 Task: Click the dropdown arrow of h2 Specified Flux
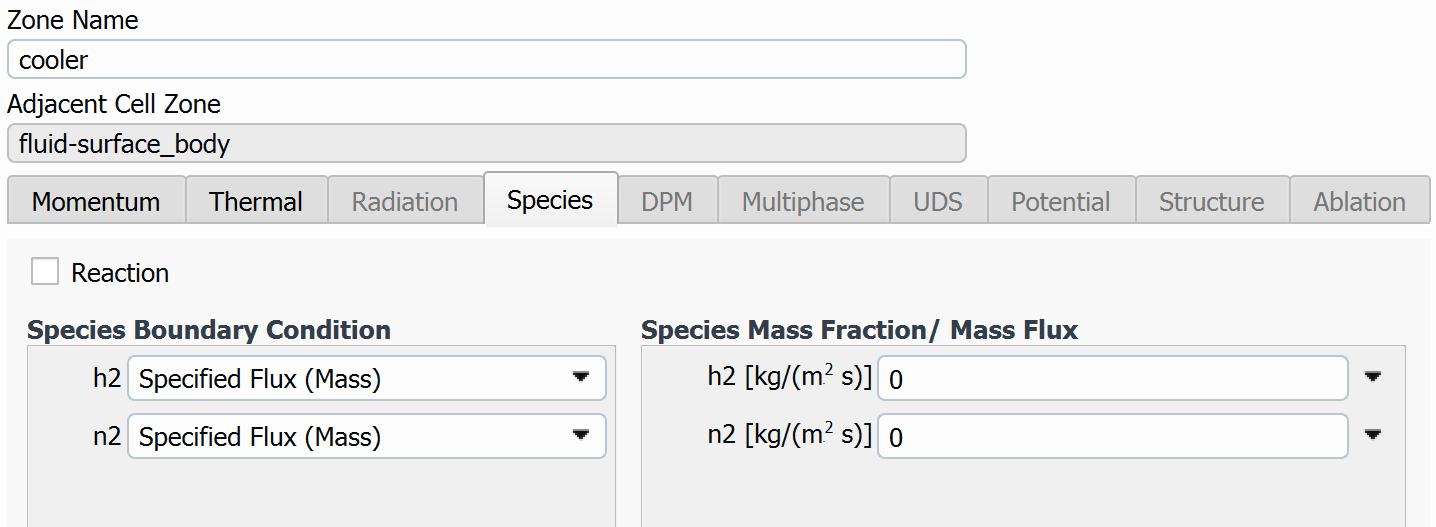[580, 378]
